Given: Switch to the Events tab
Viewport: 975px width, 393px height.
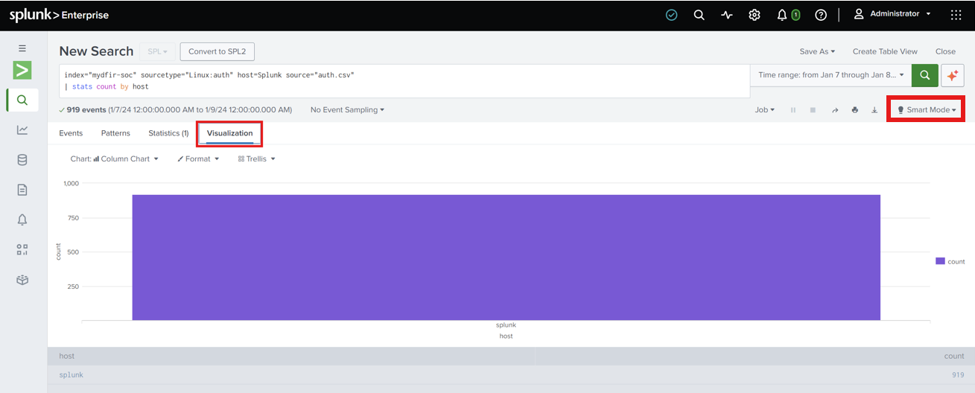Looking at the screenshot, I should click(71, 133).
